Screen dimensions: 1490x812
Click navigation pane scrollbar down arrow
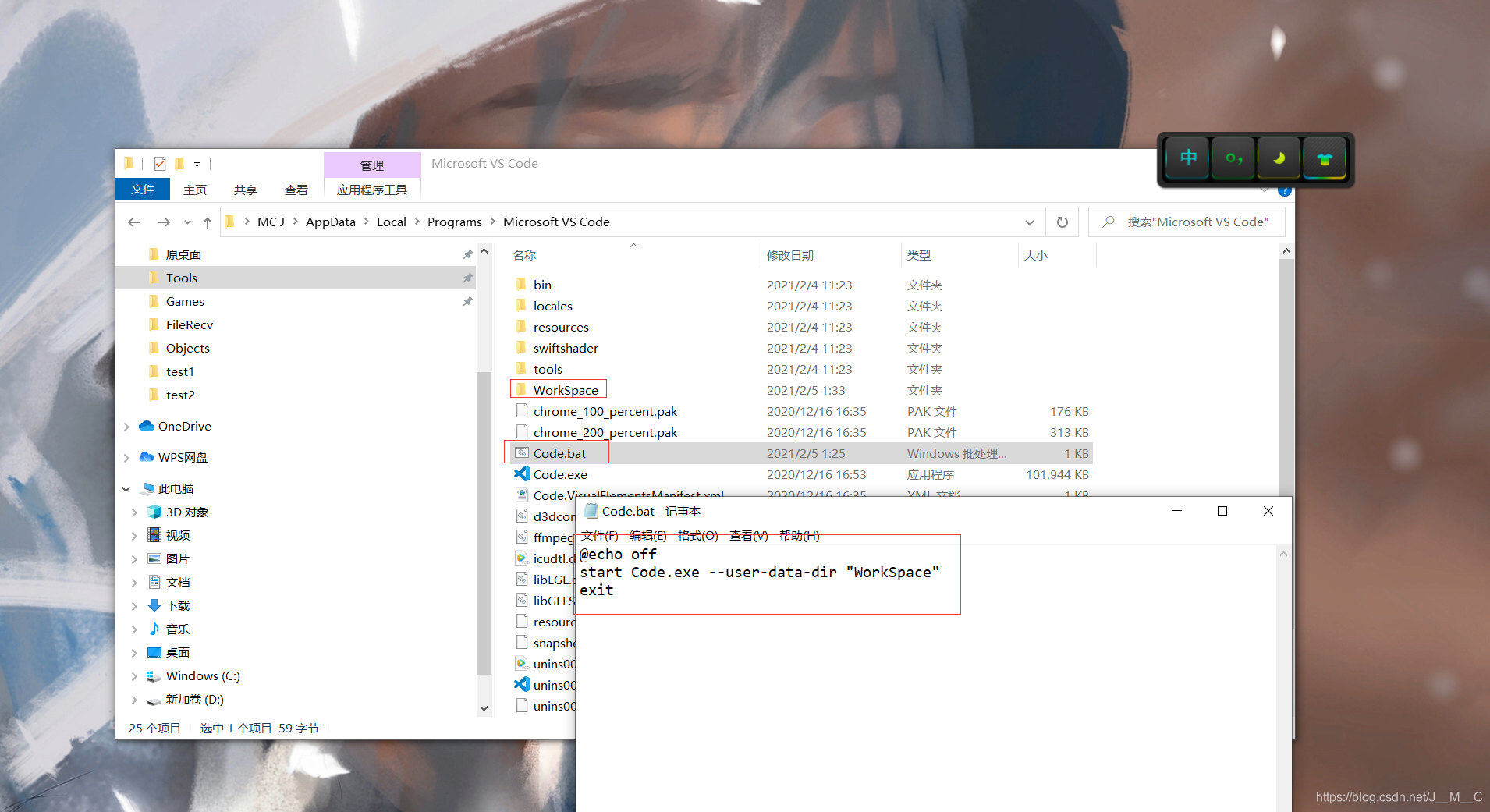tap(484, 708)
